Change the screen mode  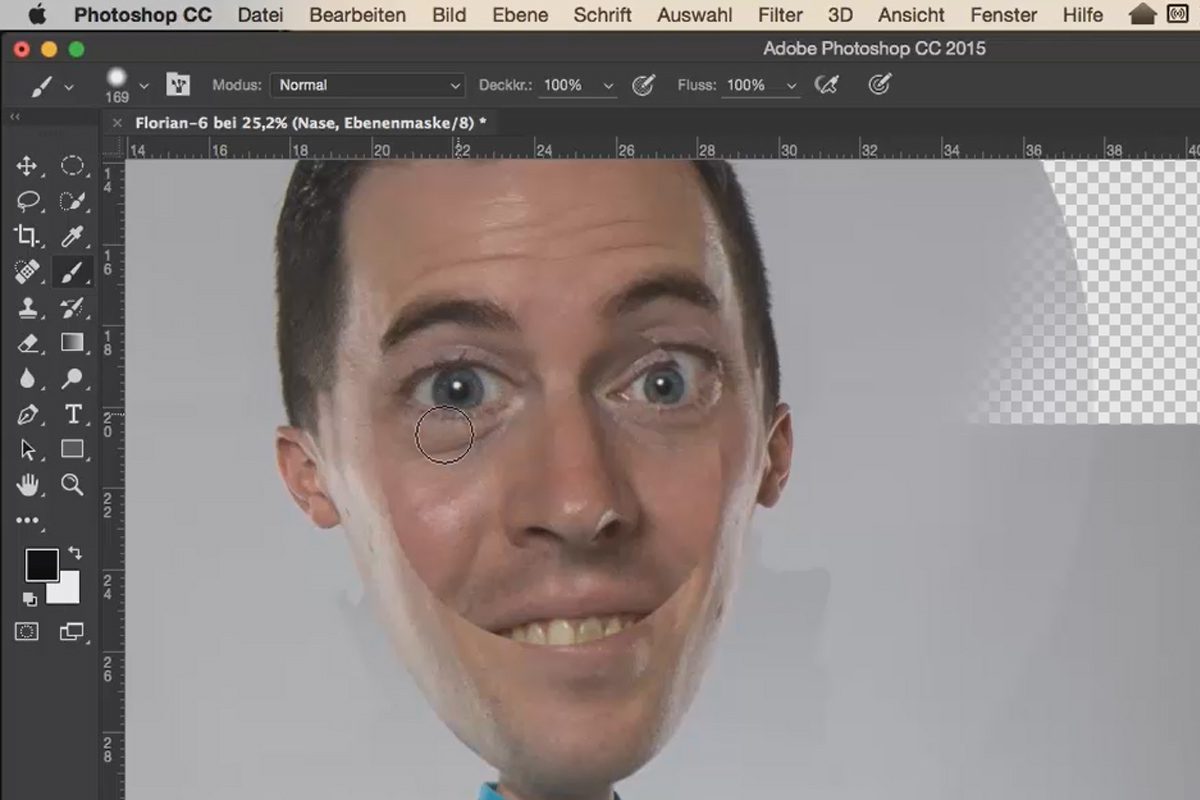tap(72, 631)
